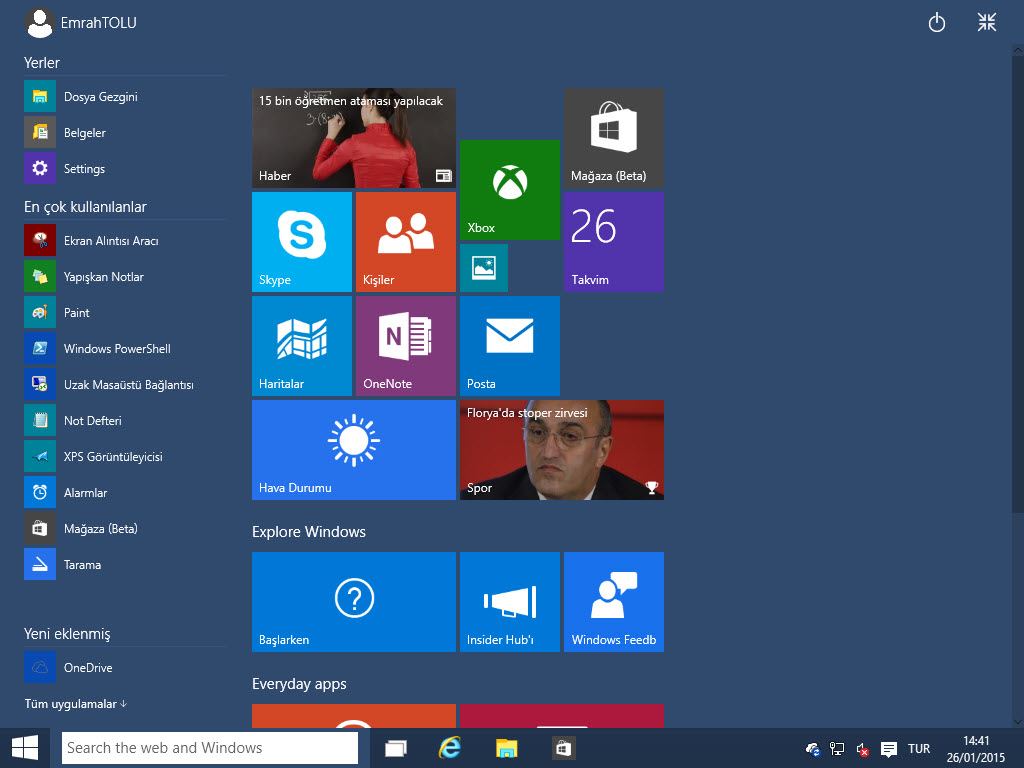Viewport: 1024px width, 768px height.
Task: Open Task View on the taskbar
Action: (396, 748)
